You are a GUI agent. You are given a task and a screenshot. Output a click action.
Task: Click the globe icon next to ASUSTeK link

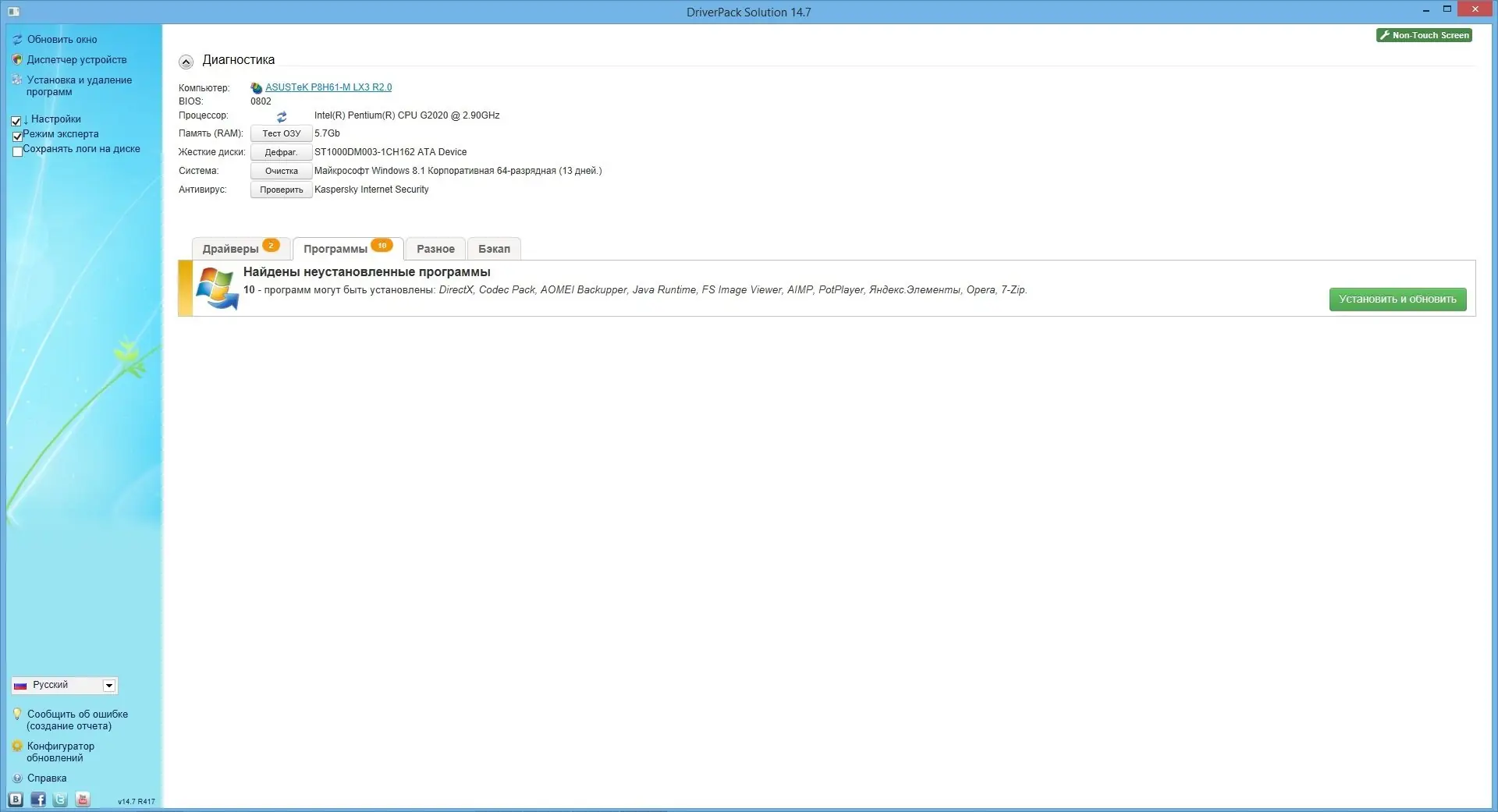pos(256,88)
